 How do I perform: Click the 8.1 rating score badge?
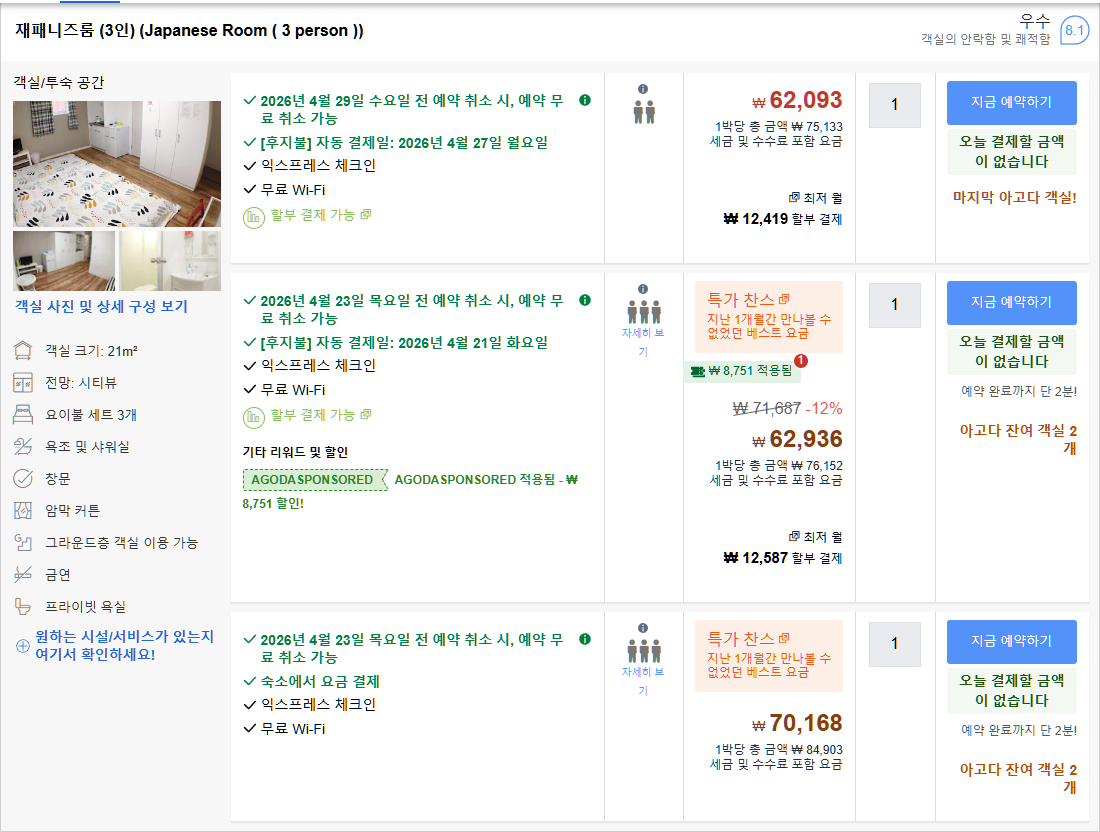click(1074, 31)
